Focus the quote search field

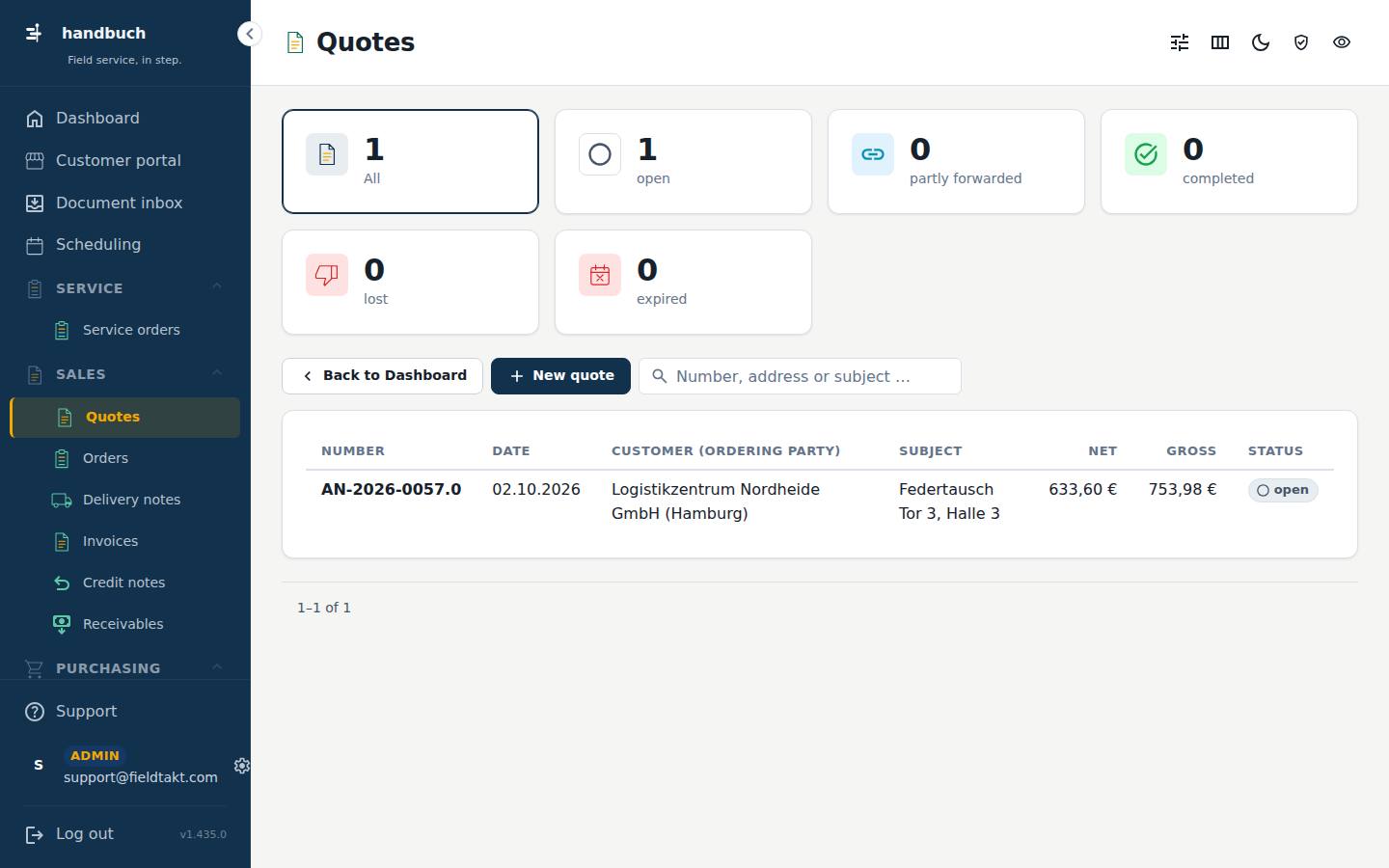800,376
